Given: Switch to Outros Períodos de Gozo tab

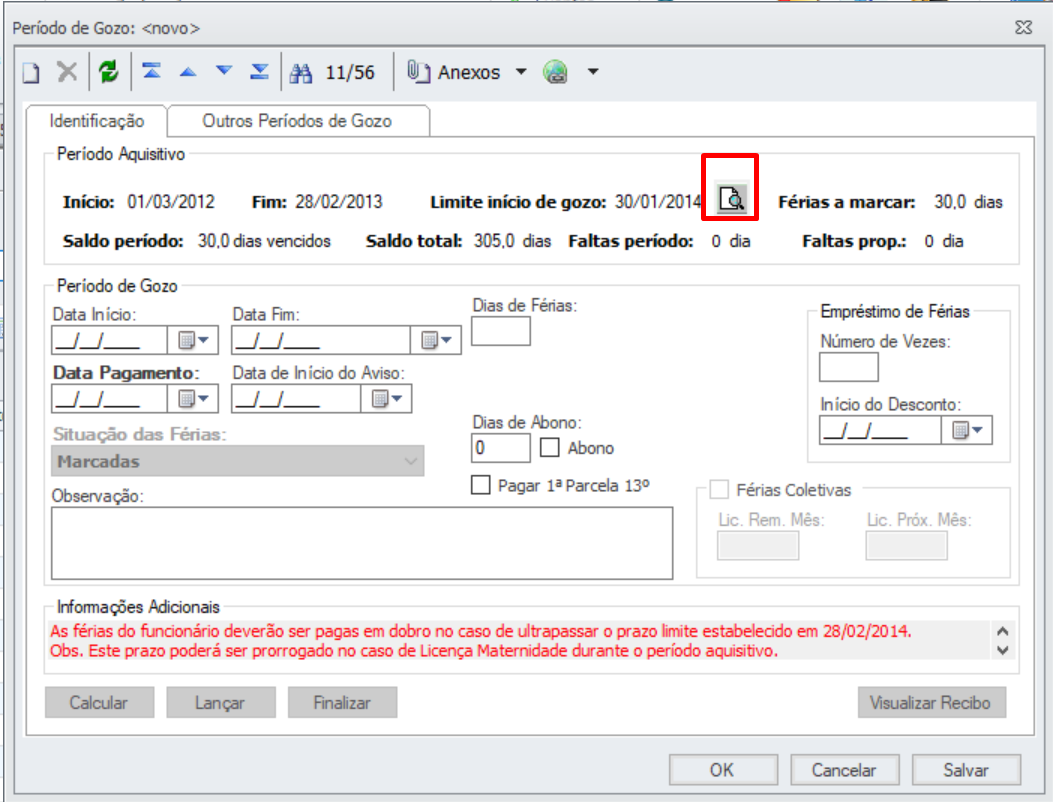Looking at the screenshot, I should coord(297,121).
